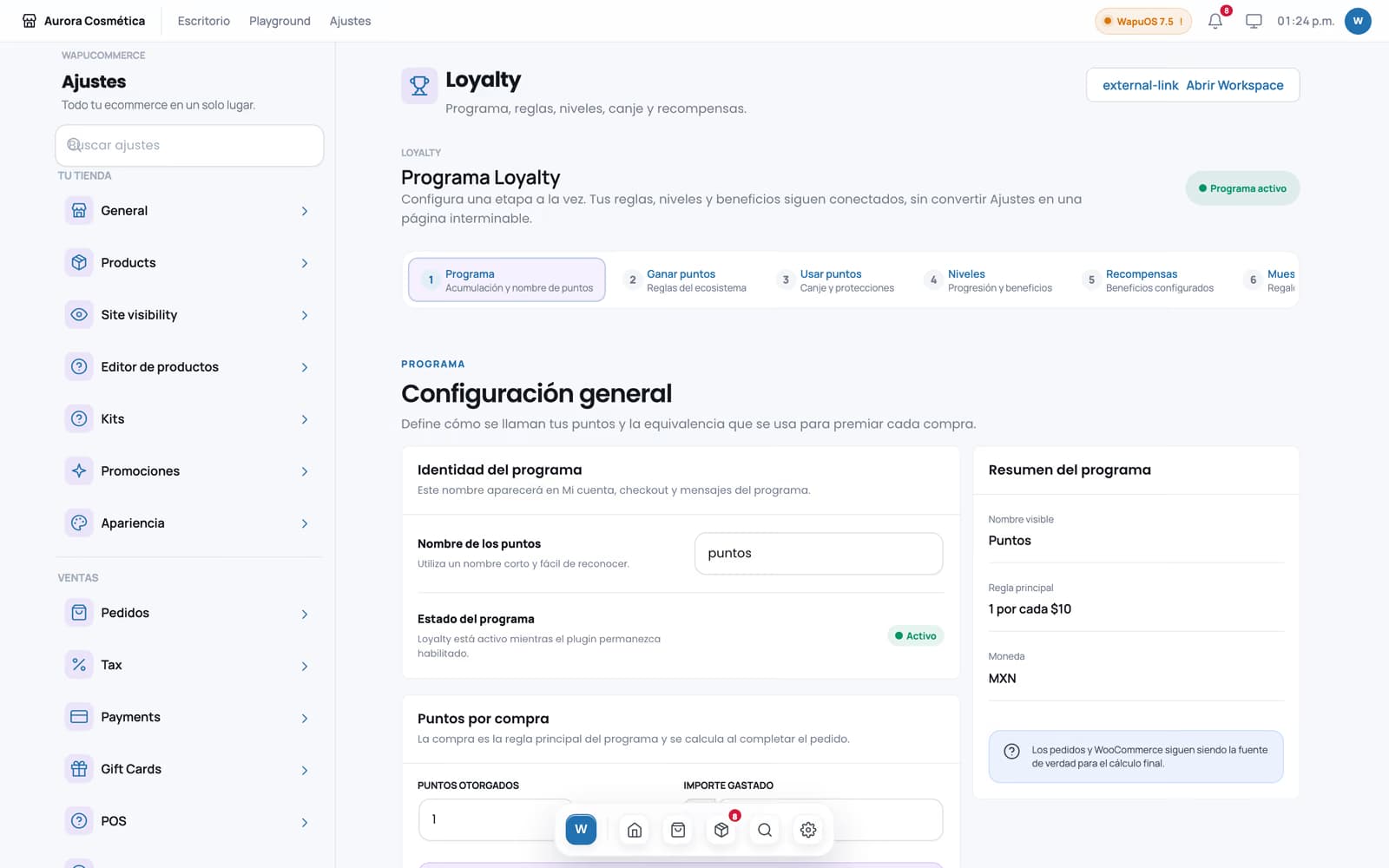Expand the Site visibility chevron
The height and width of the screenshot is (868, 1389).
pos(305,315)
